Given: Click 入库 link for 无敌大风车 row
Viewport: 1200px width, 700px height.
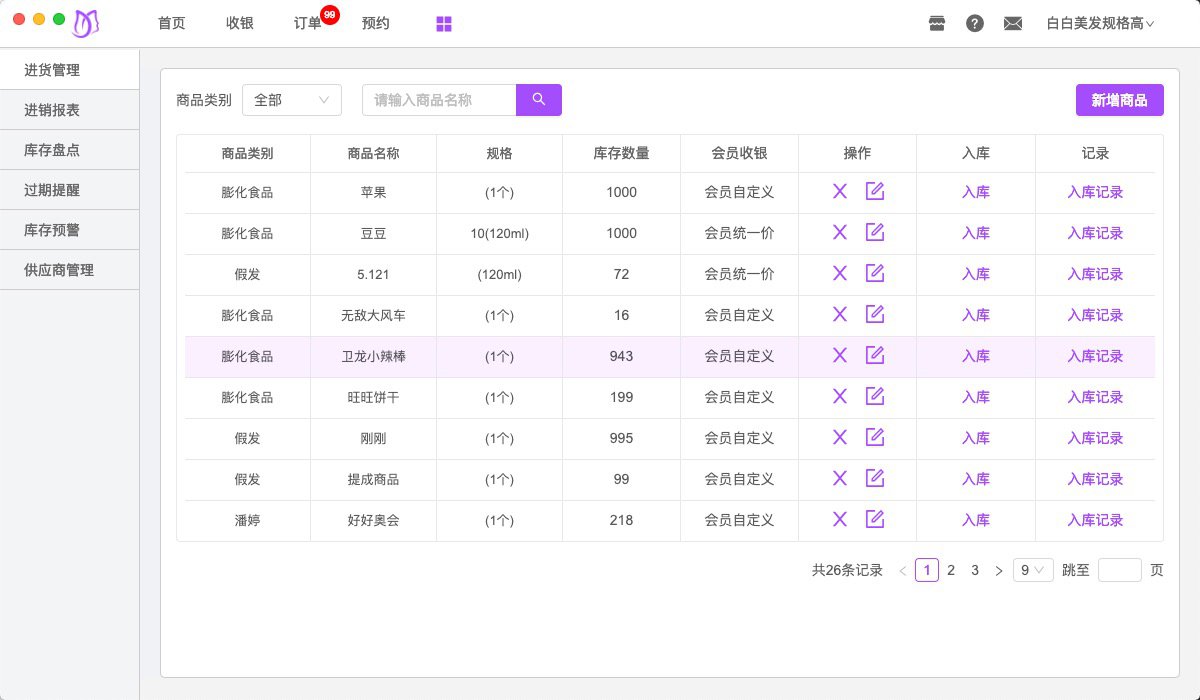Looking at the screenshot, I should (x=976, y=315).
